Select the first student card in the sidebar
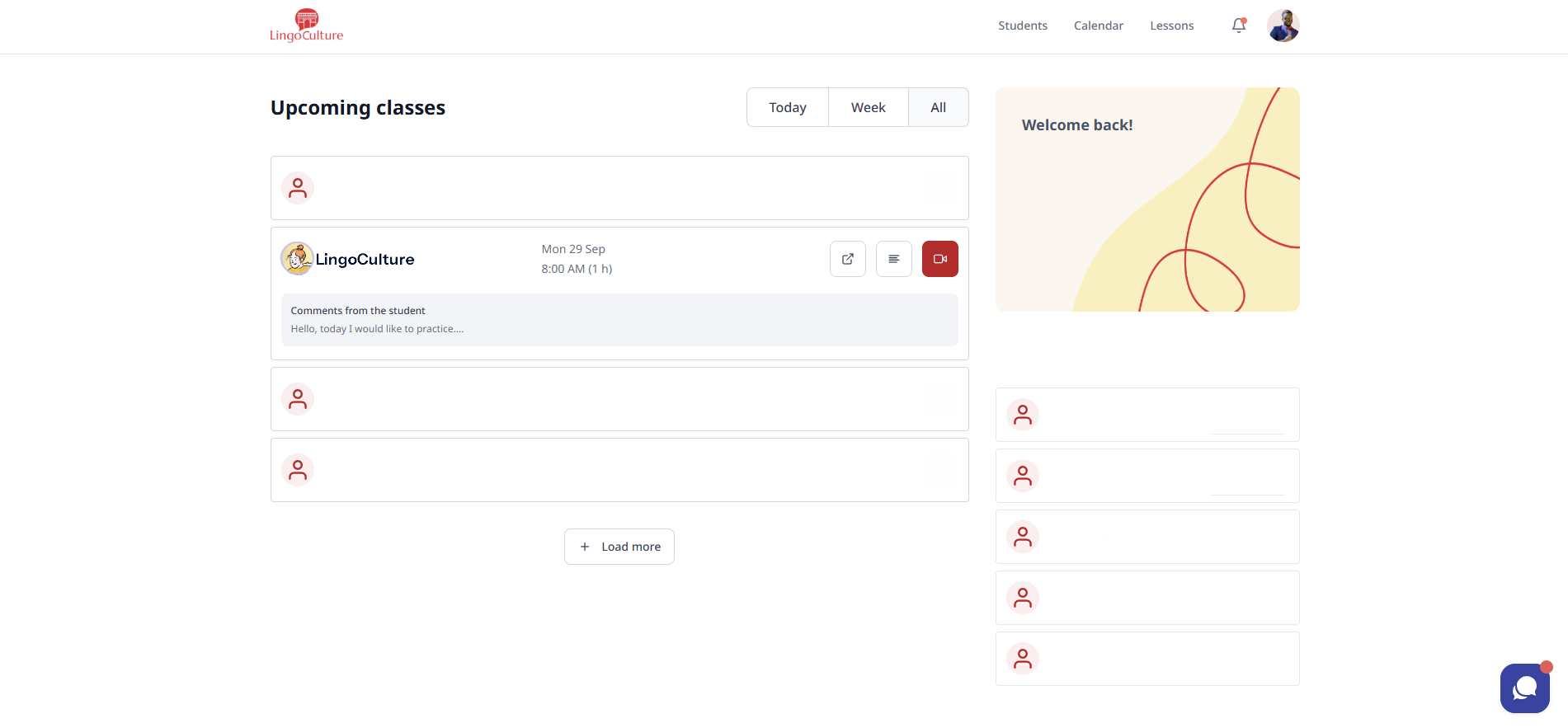 click(1147, 415)
